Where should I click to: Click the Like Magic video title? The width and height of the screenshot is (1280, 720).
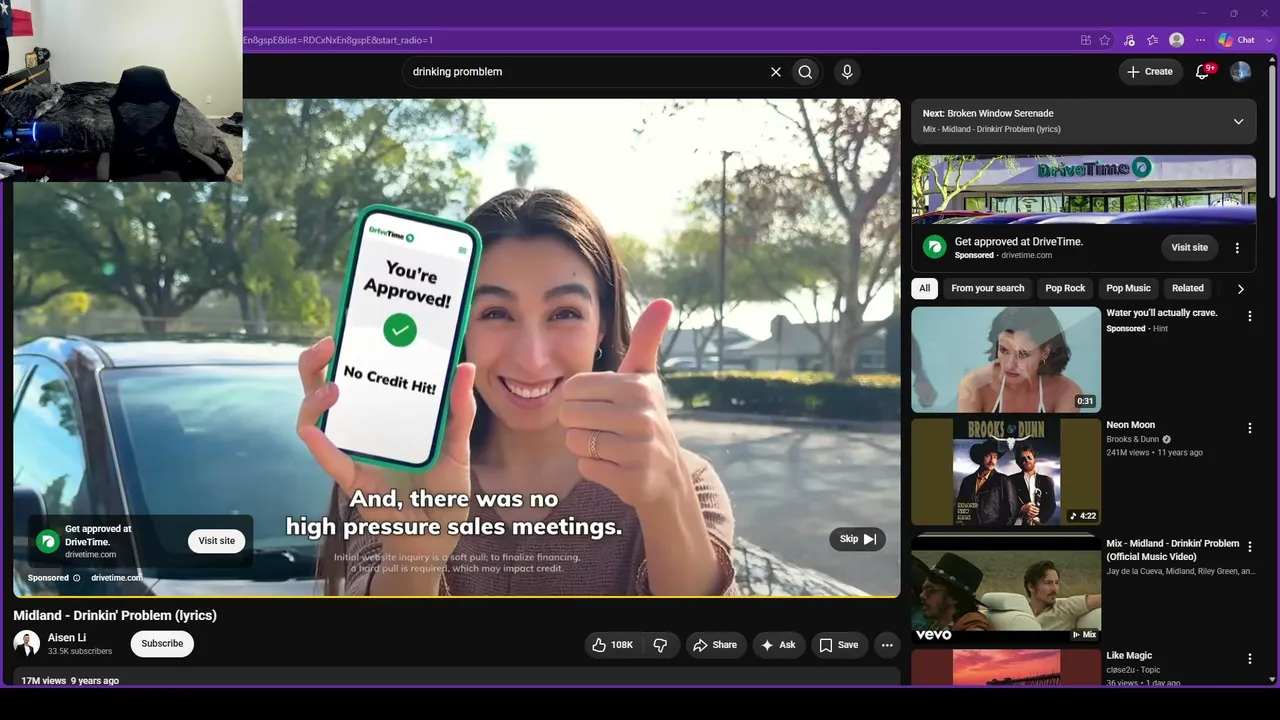click(x=1129, y=656)
